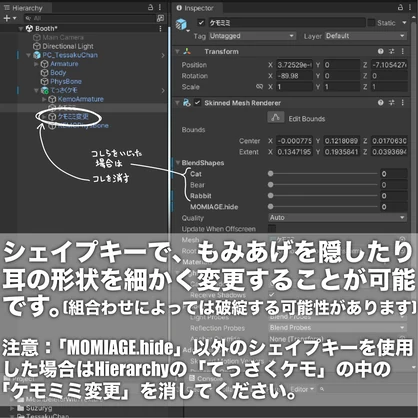The width and height of the screenshot is (418, 418).
Task: Select the Directional Light object
Action: 68,46
